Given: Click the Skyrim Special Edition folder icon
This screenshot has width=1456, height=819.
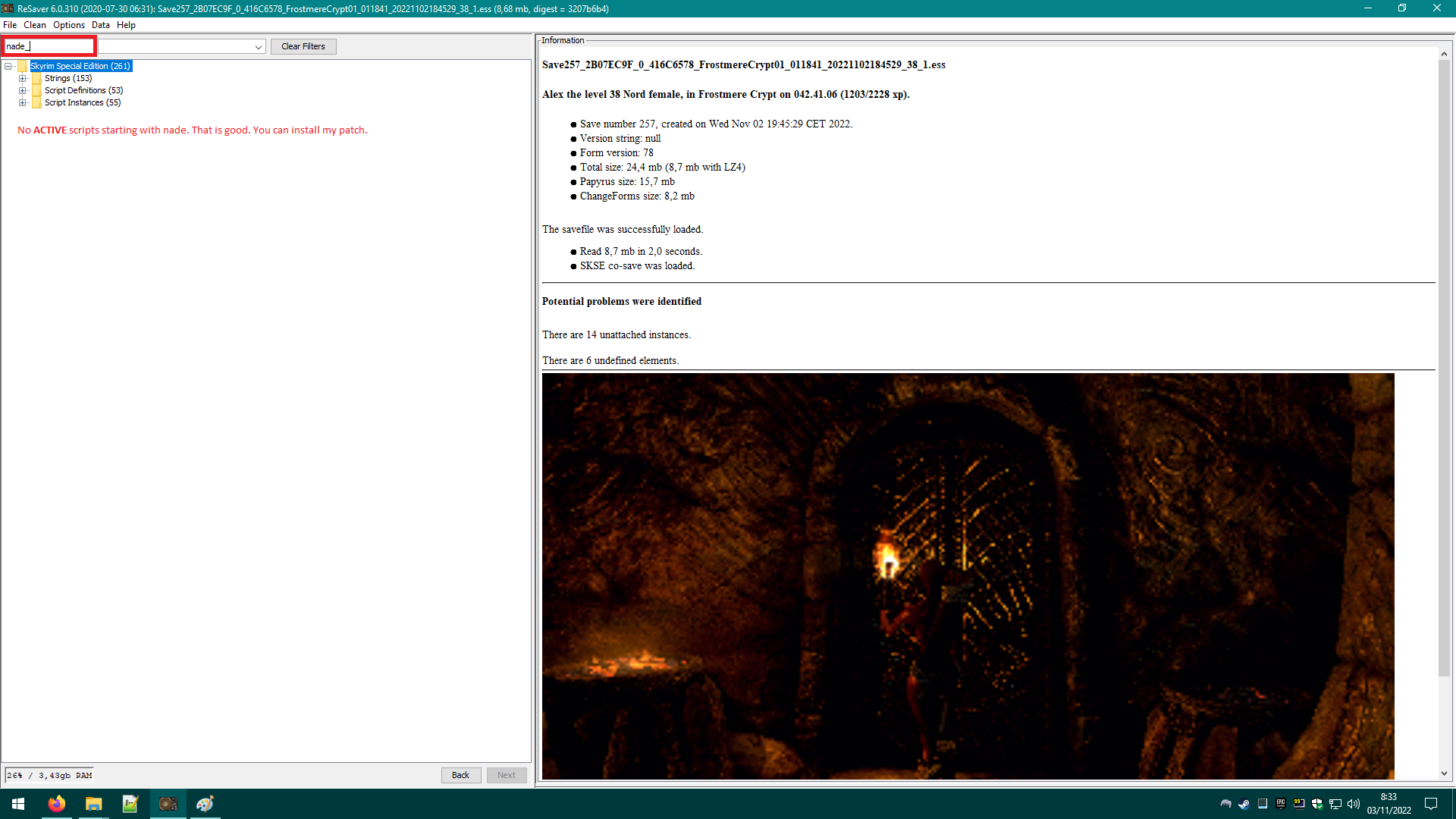Looking at the screenshot, I should pos(23,67).
